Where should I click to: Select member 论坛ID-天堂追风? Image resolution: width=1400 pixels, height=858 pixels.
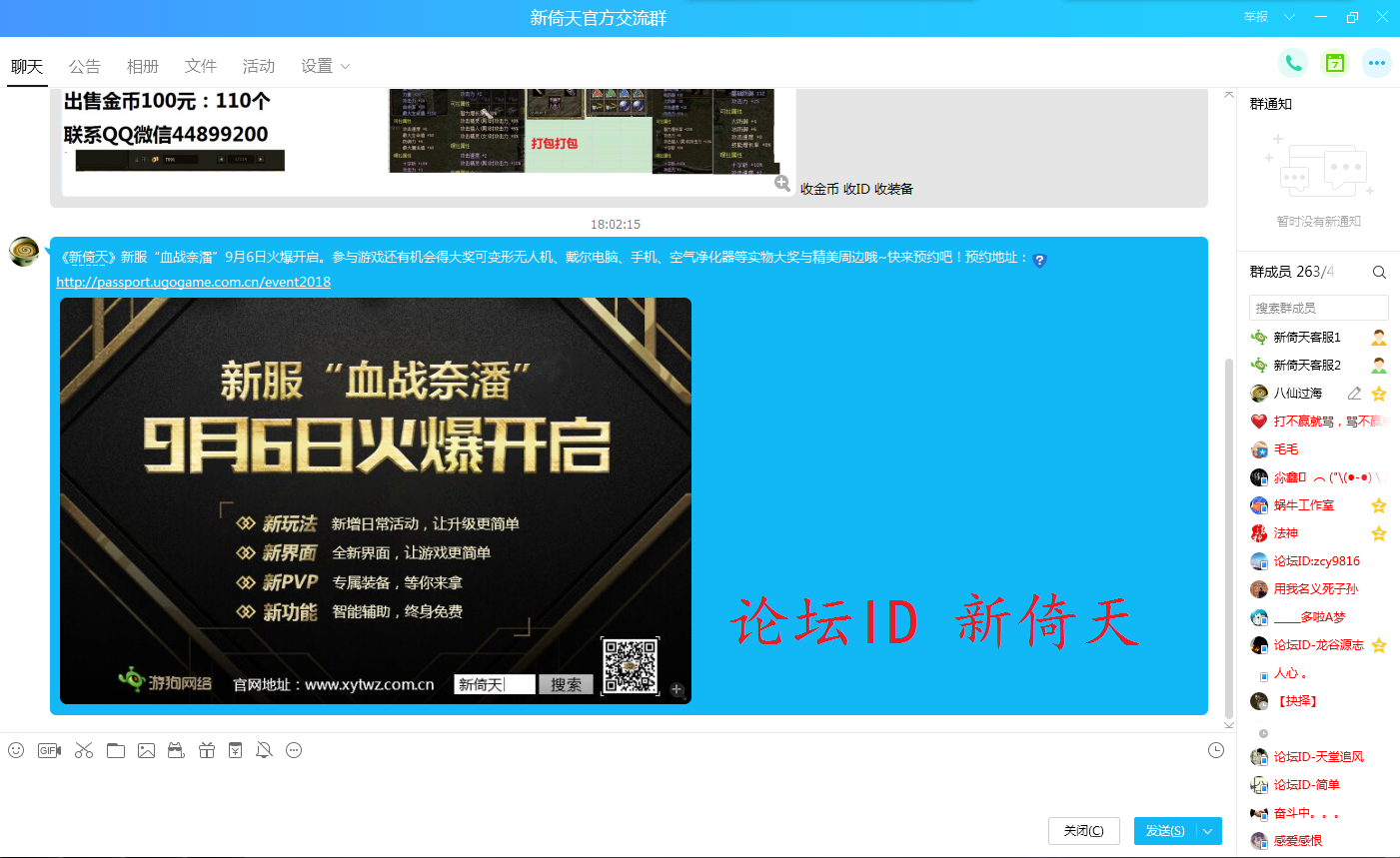[1318, 757]
